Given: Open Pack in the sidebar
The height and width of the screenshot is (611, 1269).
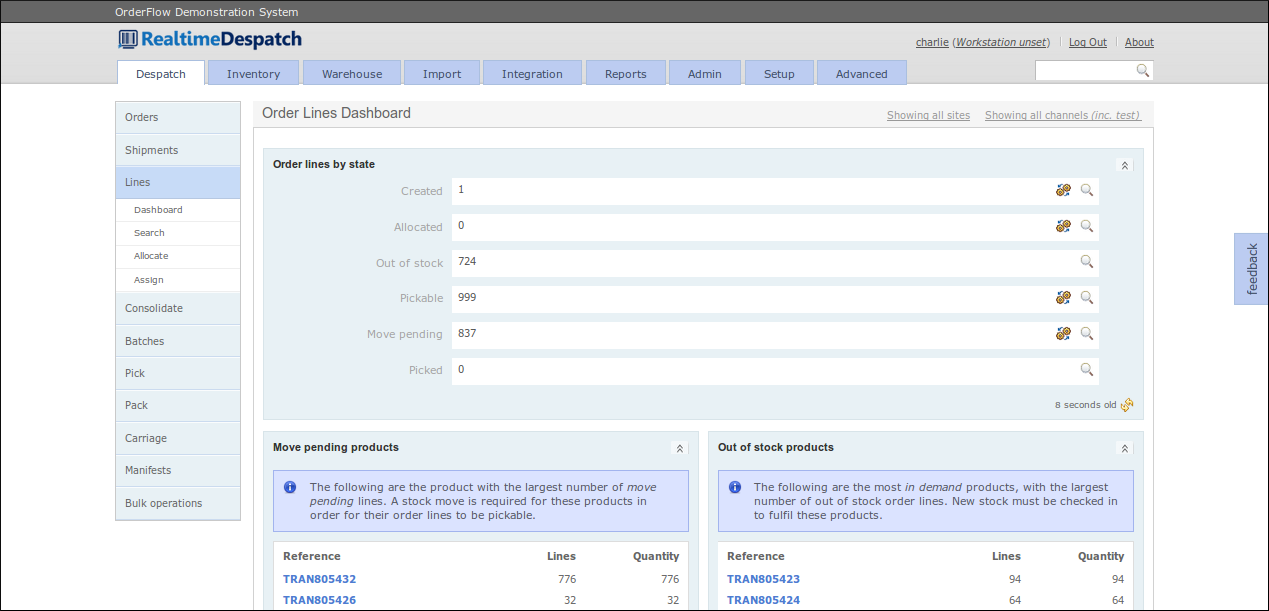Looking at the screenshot, I should click(x=178, y=405).
